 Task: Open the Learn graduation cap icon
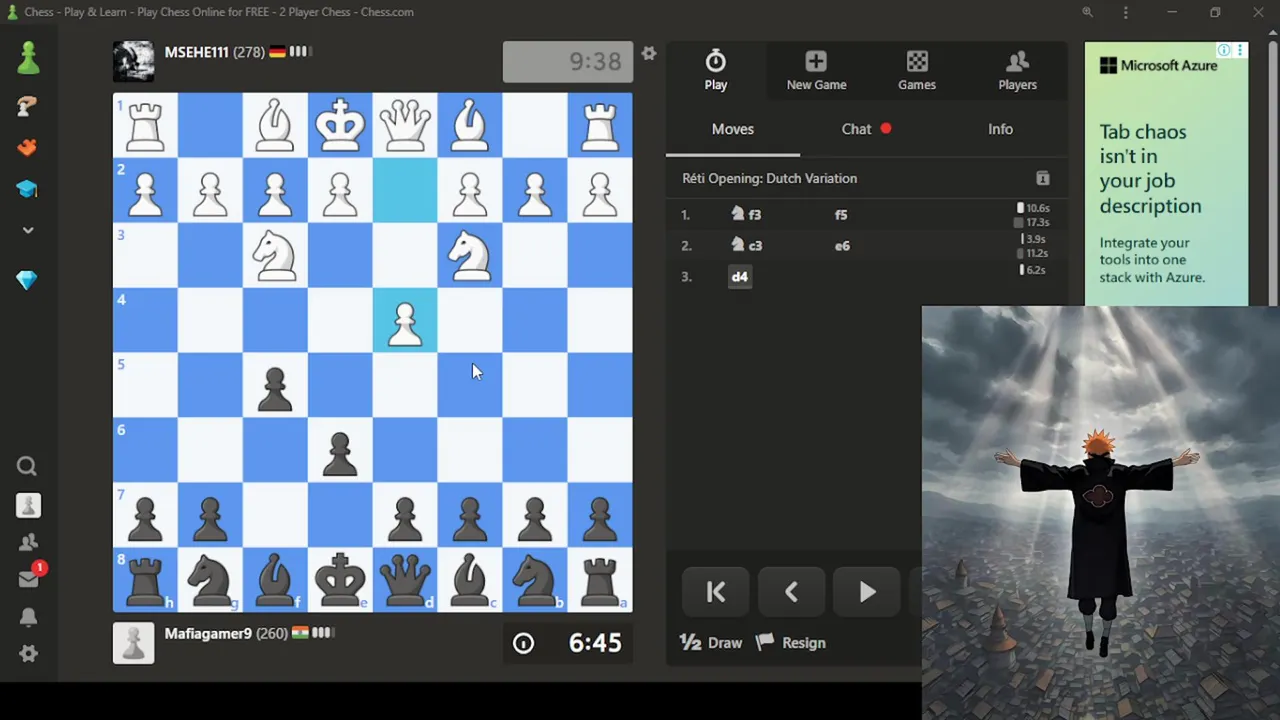pyautogui.click(x=28, y=189)
